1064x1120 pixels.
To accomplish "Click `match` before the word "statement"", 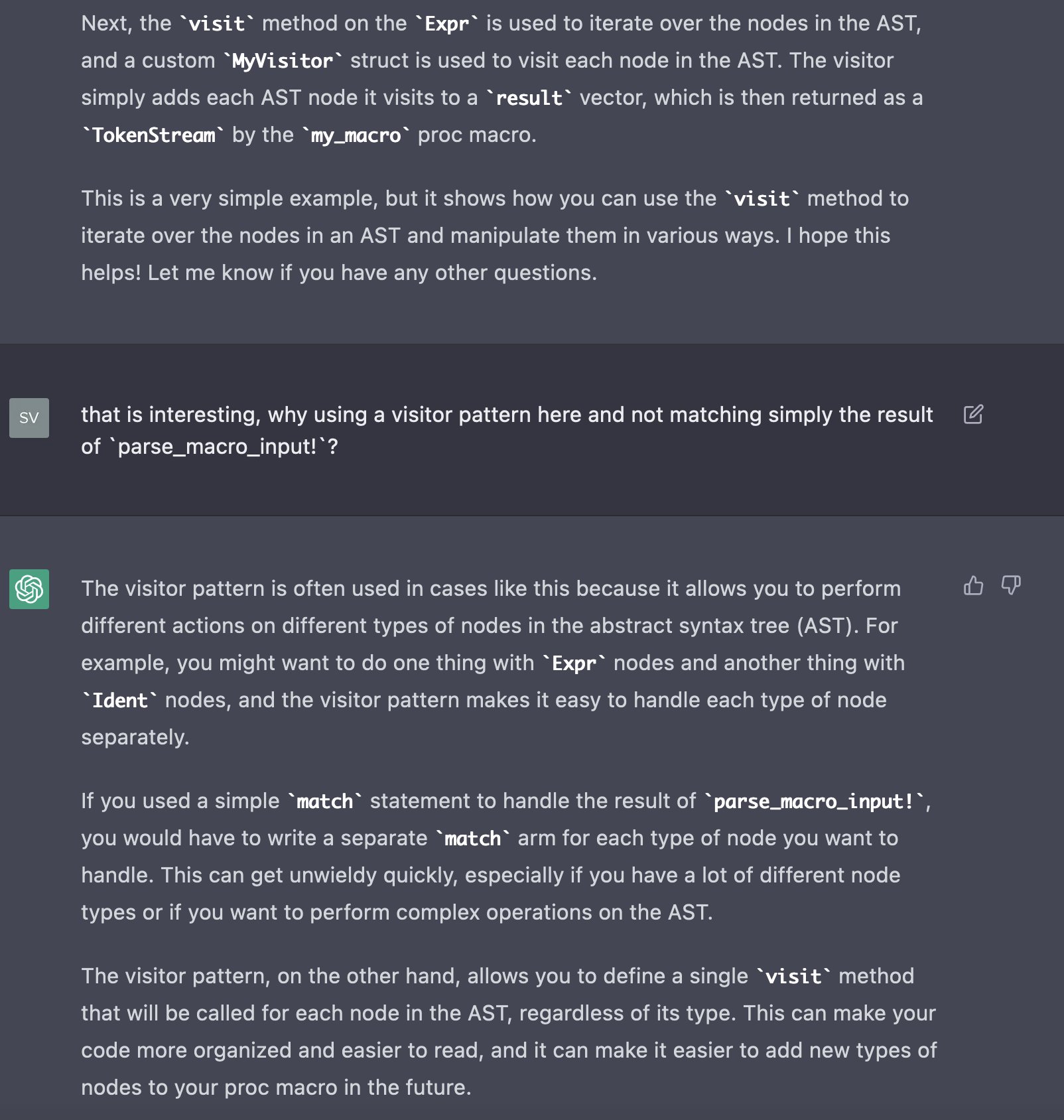I will pos(325,802).
